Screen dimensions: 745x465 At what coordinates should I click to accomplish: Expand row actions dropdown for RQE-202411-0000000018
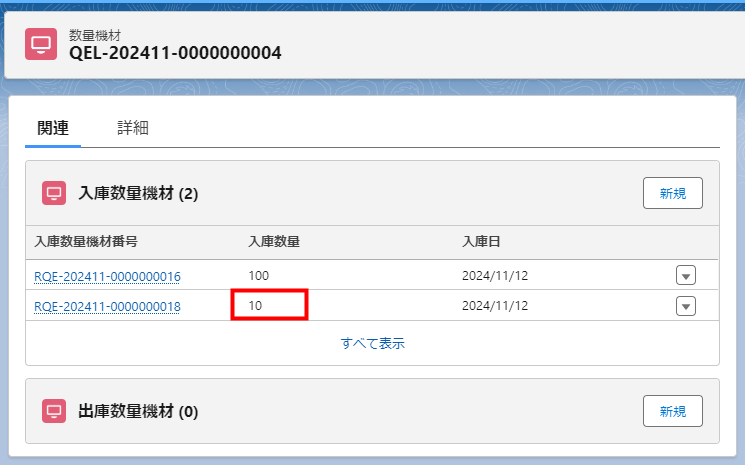point(686,306)
